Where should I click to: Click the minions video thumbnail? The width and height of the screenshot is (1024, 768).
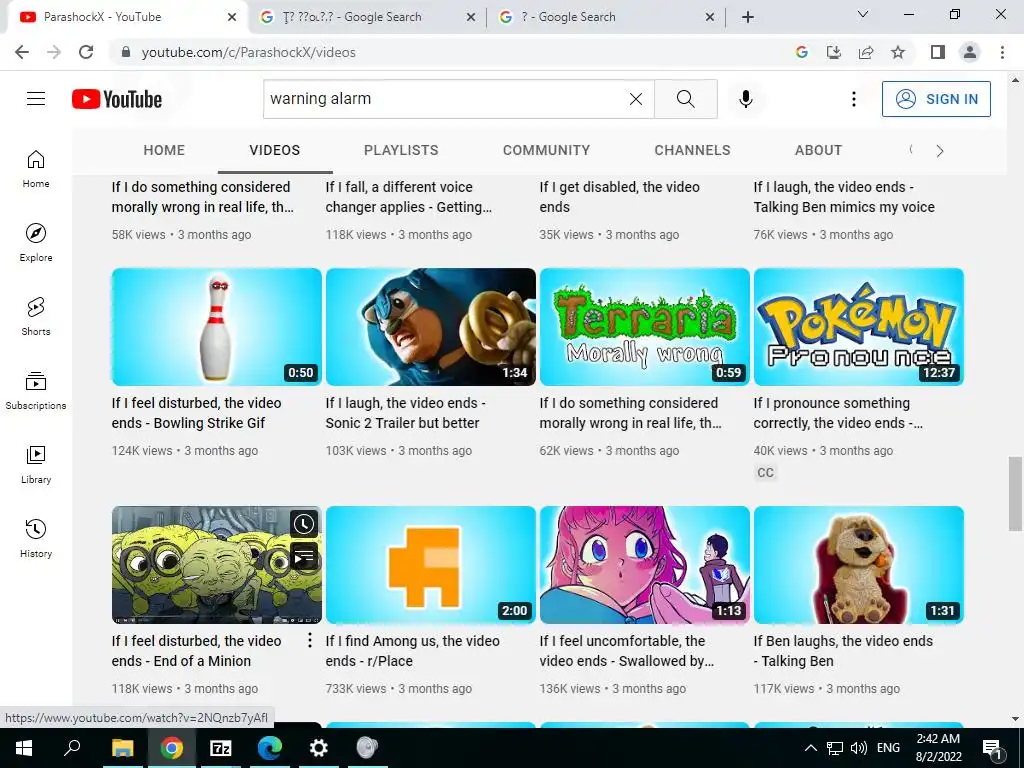pyautogui.click(x=217, y=565)
